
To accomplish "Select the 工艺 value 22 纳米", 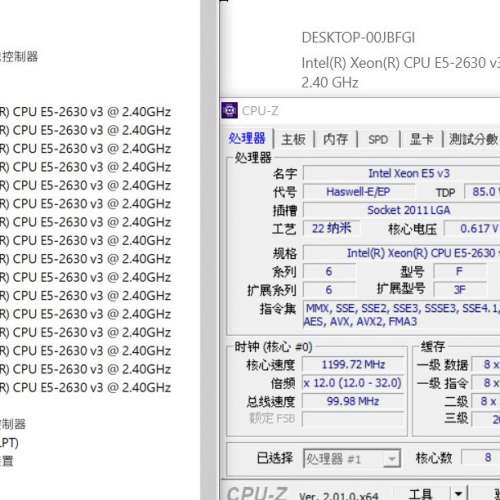I will (x=331, y=228).
